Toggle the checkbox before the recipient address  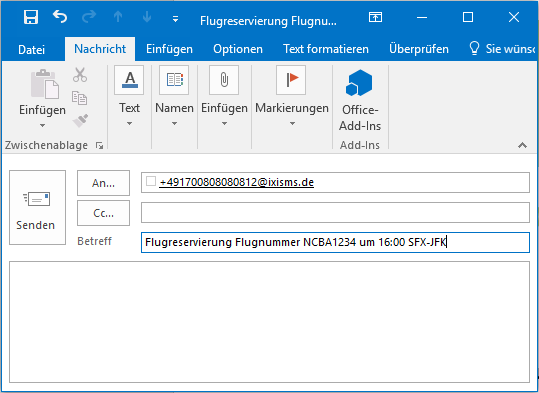151,181
